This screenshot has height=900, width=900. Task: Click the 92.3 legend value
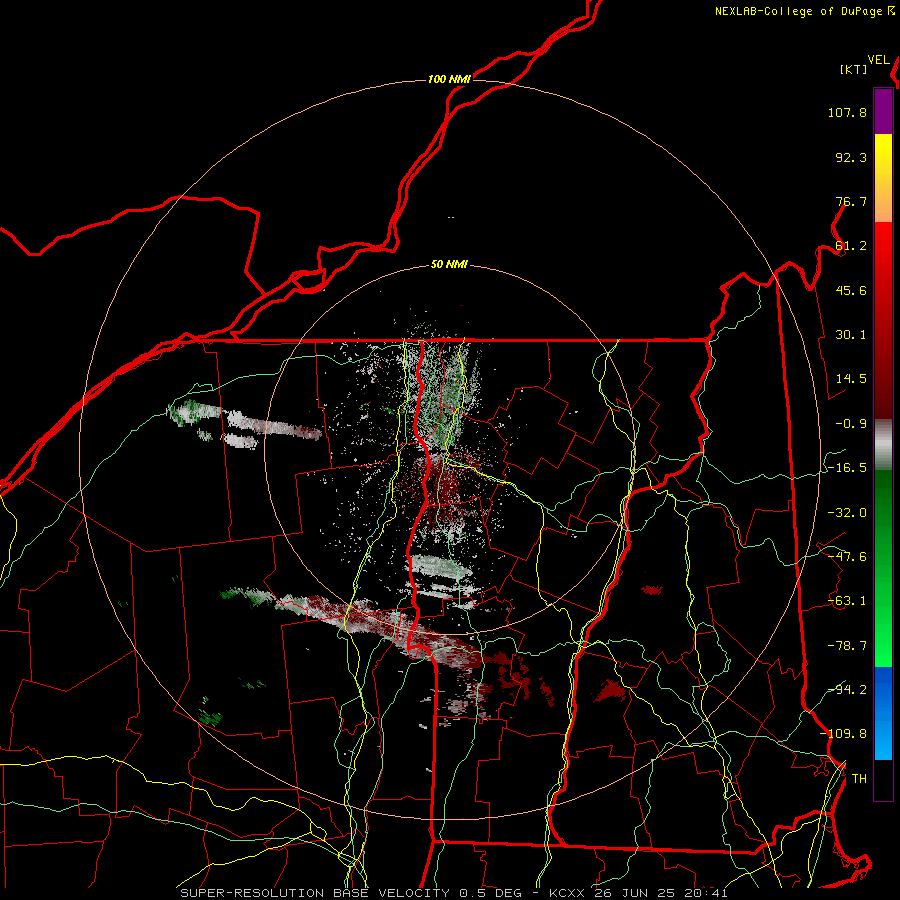click(851, 157)
